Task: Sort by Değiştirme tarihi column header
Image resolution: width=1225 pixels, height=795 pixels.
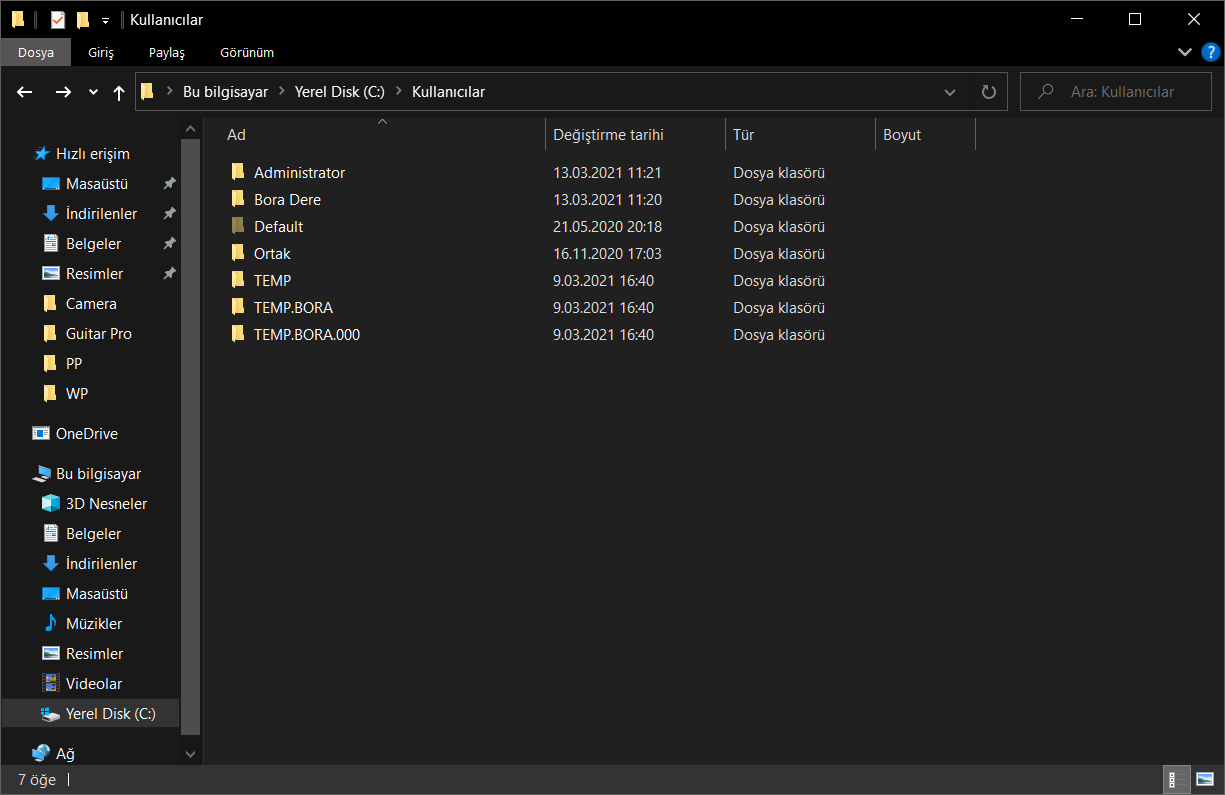Action: pyautogui.click(x=608, y=135)
